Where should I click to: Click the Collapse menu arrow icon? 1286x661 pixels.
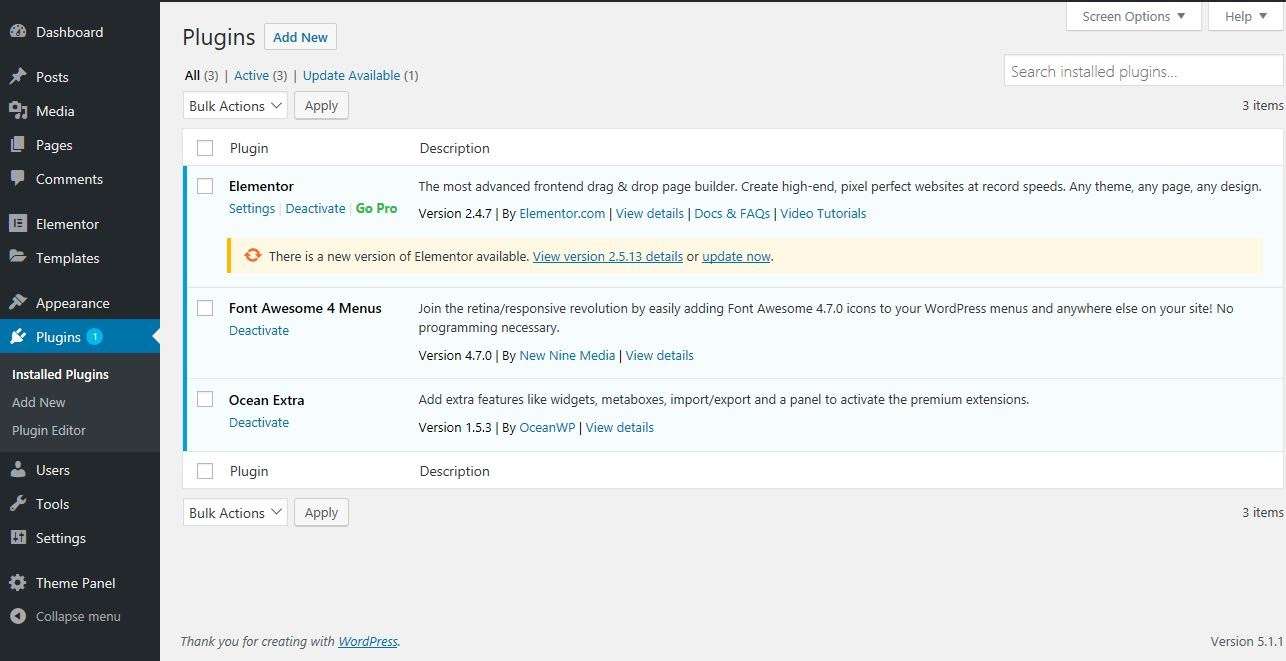[18, 616]
